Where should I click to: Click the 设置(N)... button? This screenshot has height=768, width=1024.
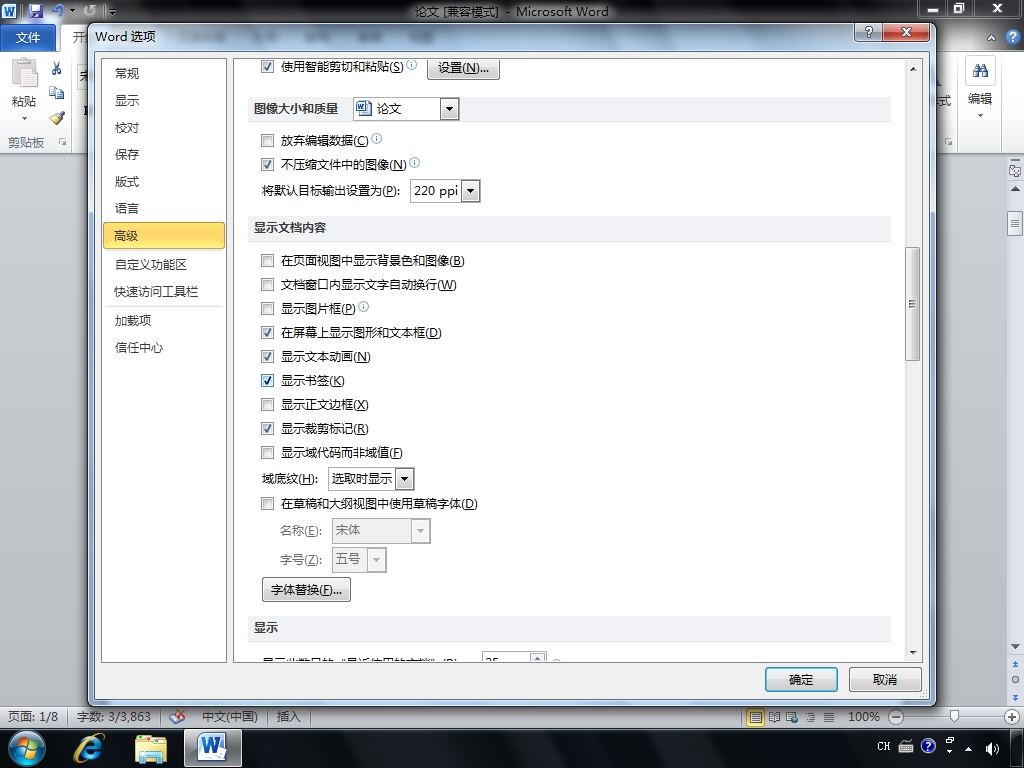(463, 68)
